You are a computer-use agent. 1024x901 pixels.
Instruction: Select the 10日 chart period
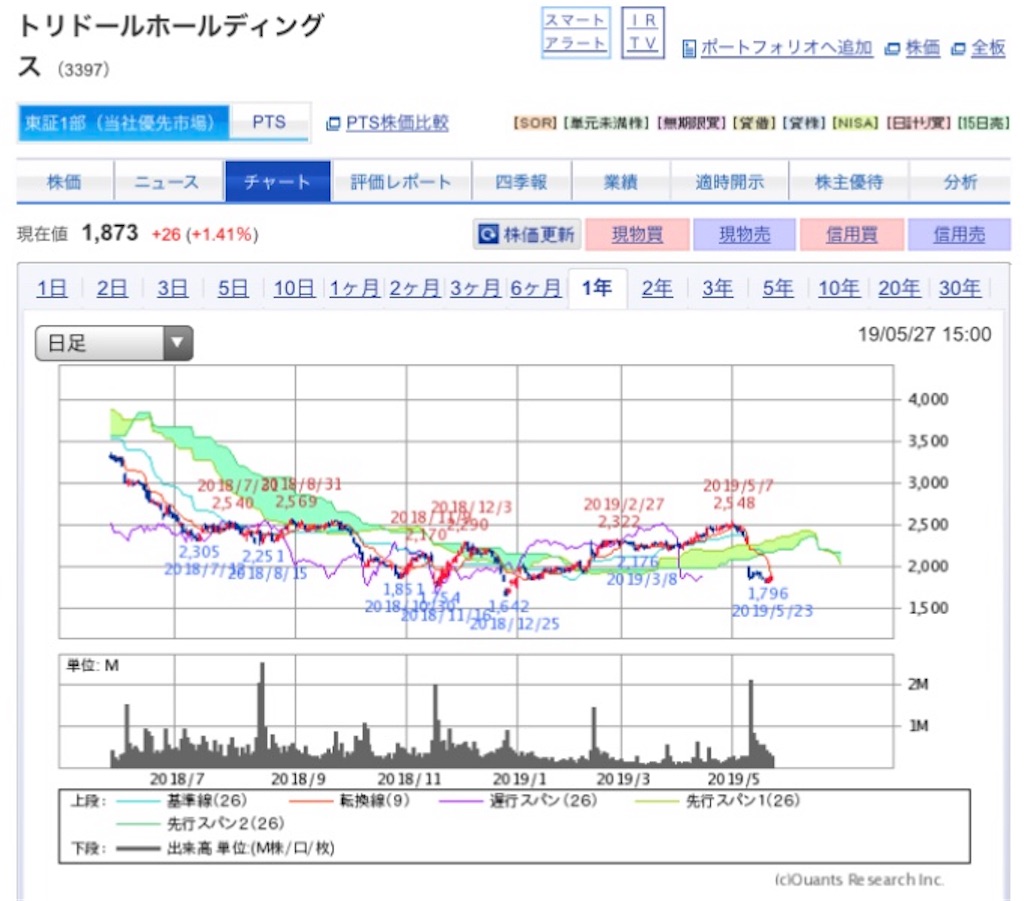click(294, 288)
